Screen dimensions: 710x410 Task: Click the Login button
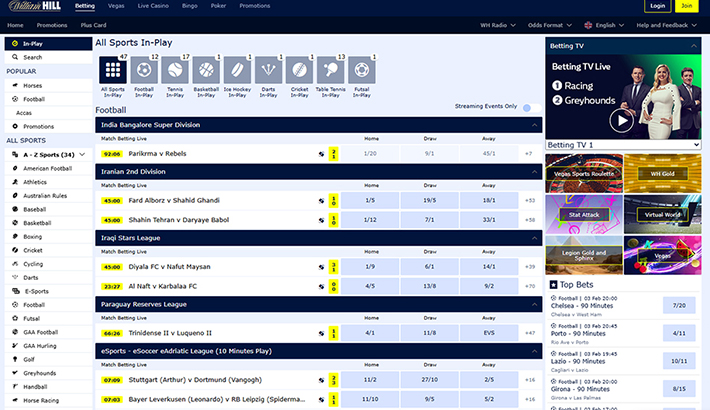(657, 6)
